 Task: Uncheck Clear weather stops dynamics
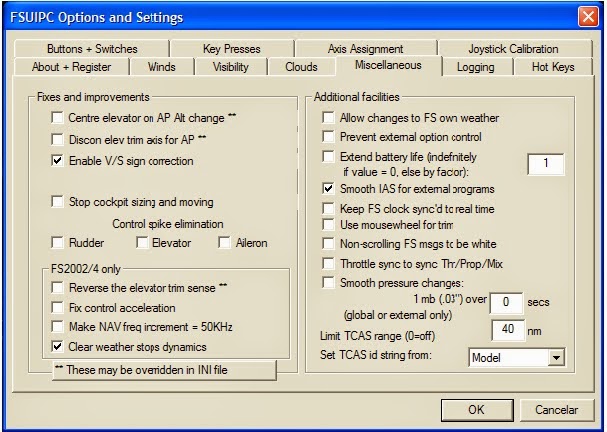point(57,346)
